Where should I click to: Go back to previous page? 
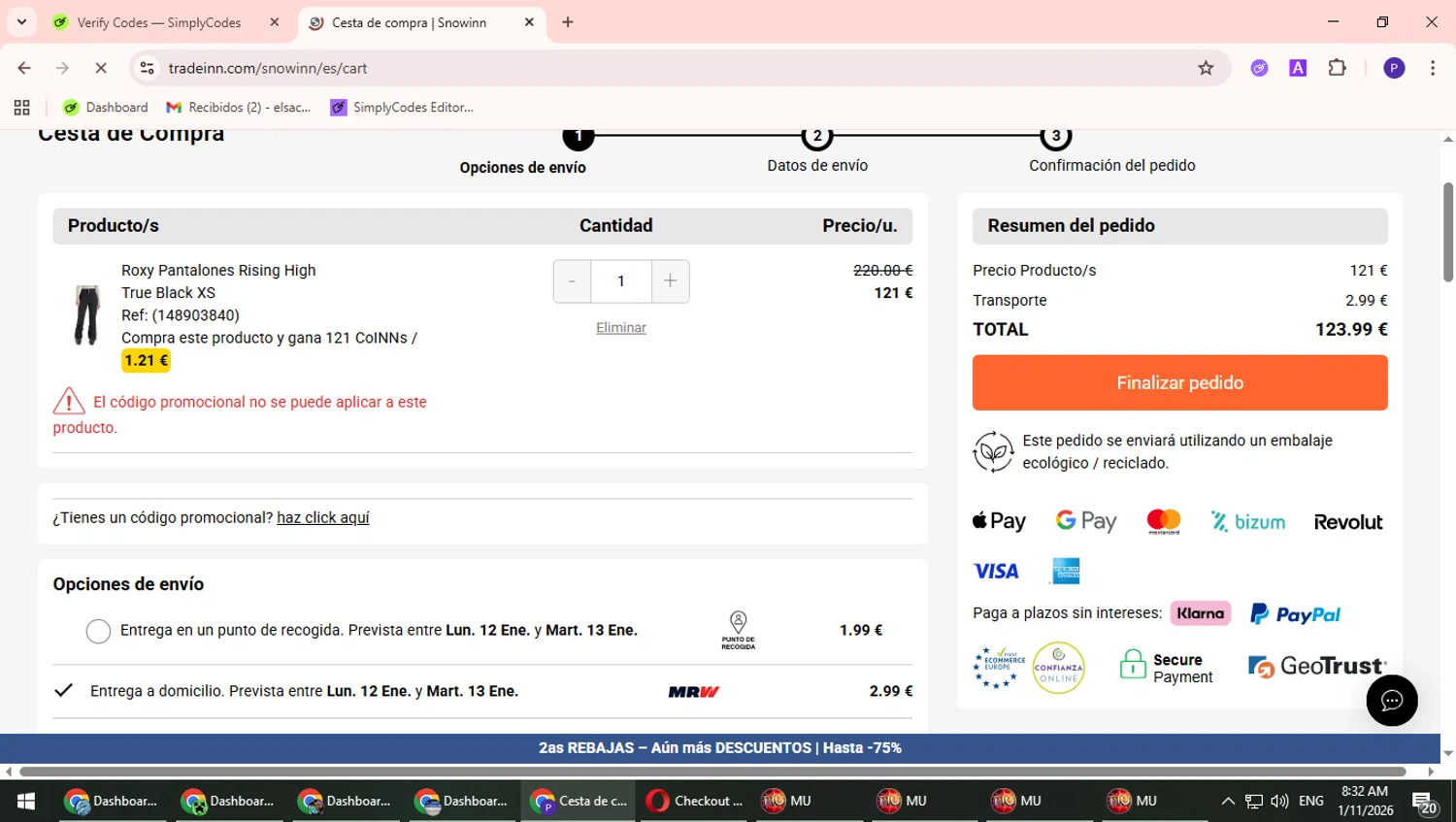(x=24, y=68)
